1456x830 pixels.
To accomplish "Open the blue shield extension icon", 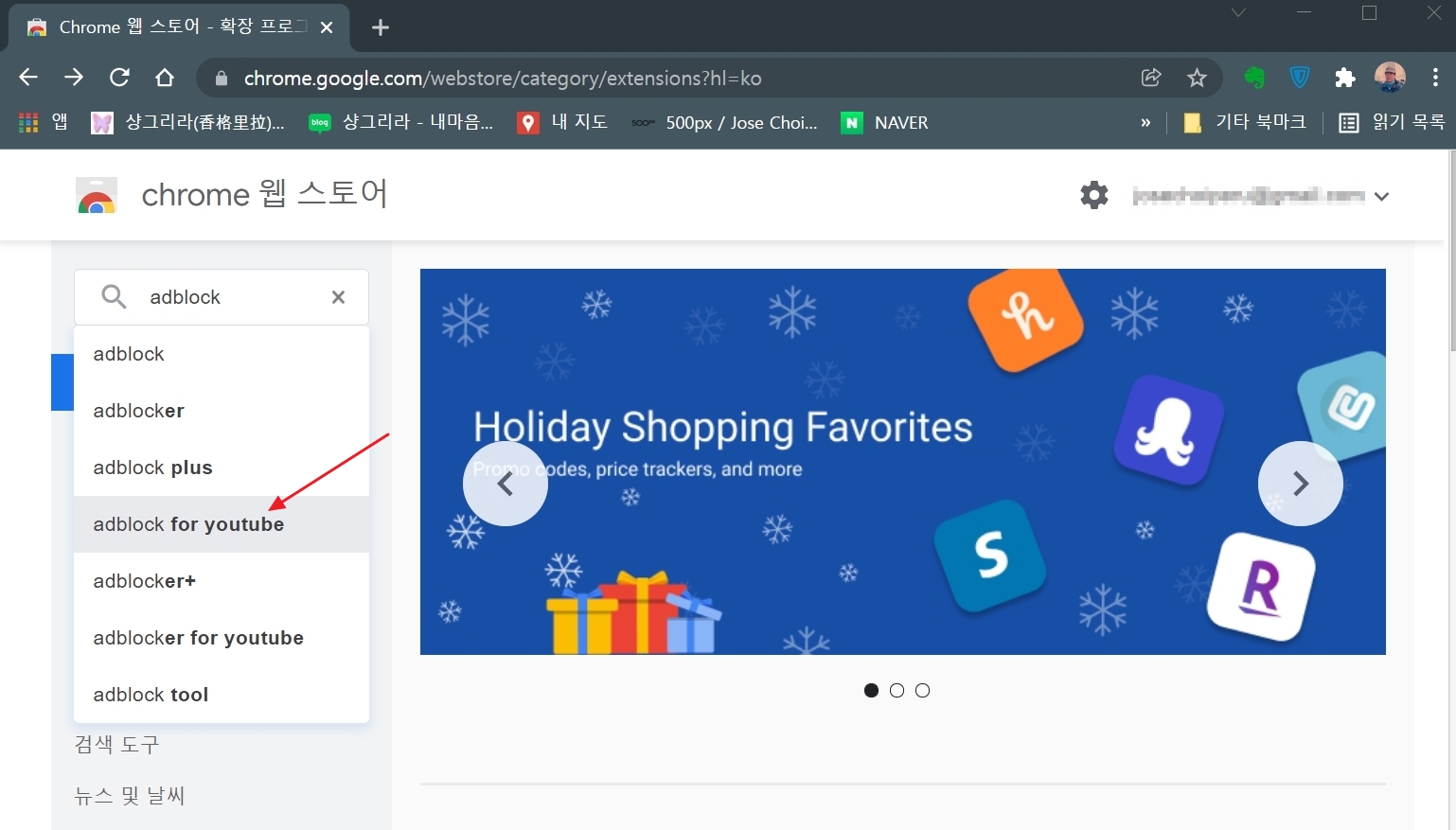I will click(x=1301, y=78).
